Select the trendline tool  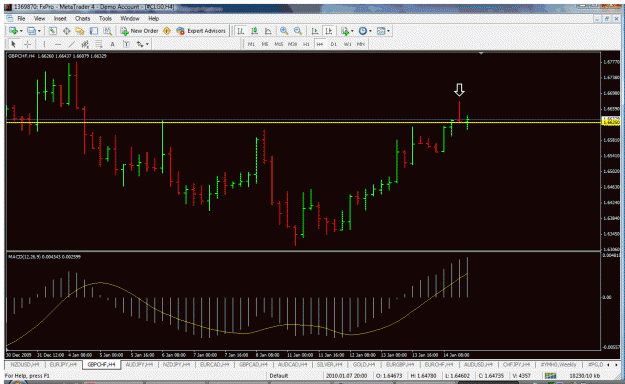[72, 44]
